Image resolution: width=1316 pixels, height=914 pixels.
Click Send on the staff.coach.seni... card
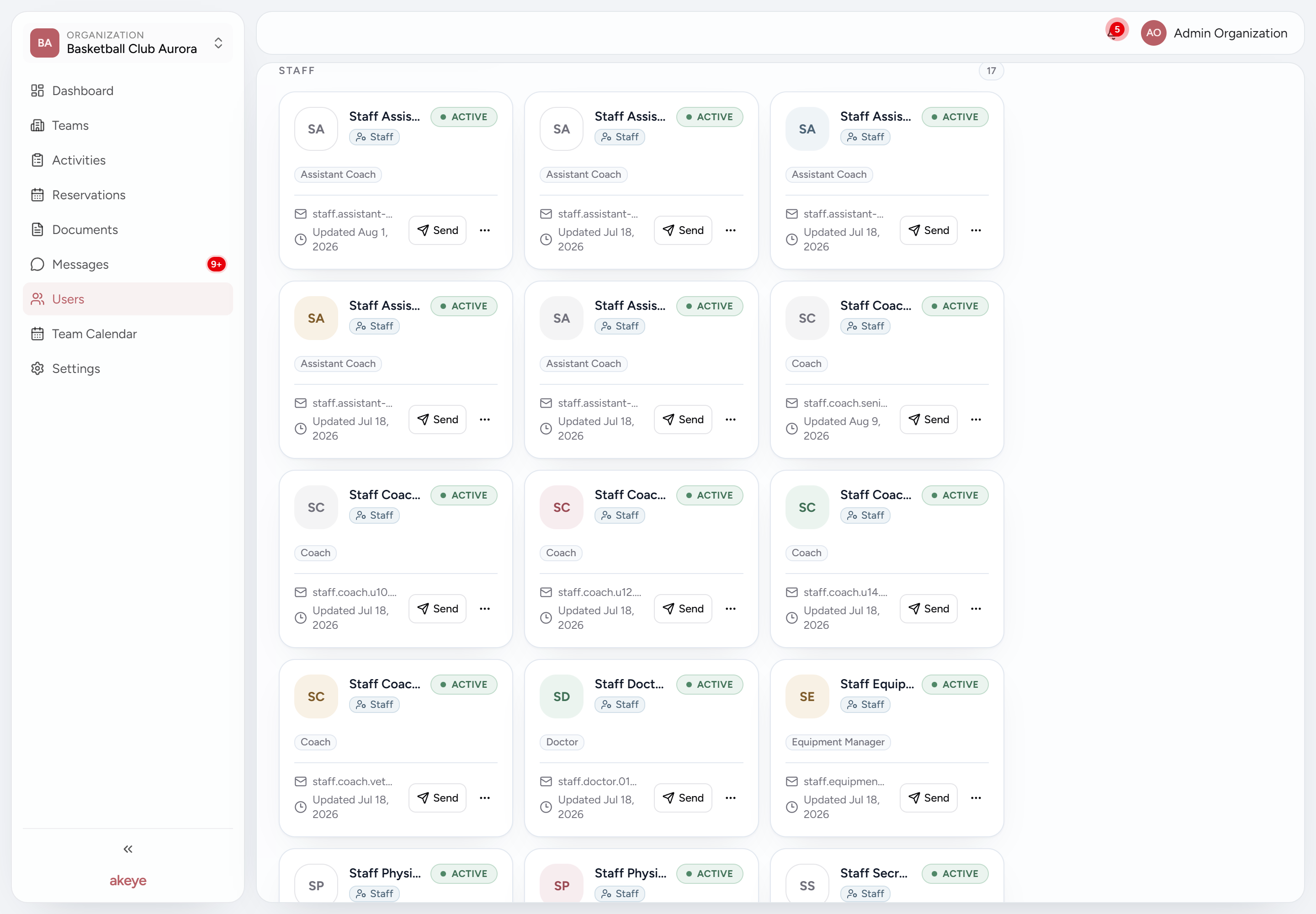point(929,420)
